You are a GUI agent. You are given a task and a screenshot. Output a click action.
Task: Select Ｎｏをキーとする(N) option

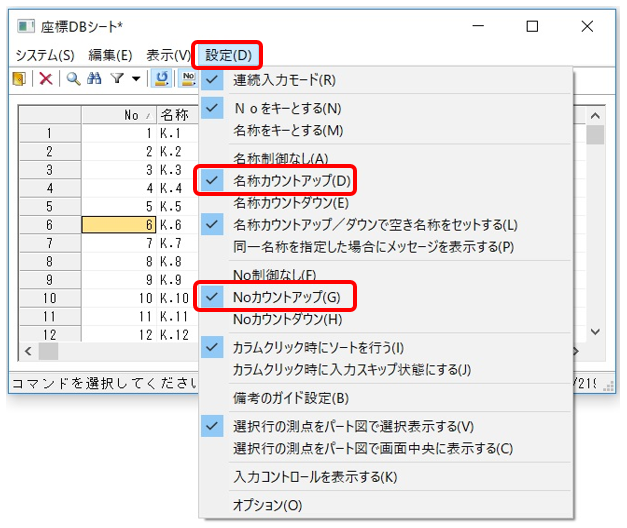tap(386, 108)
